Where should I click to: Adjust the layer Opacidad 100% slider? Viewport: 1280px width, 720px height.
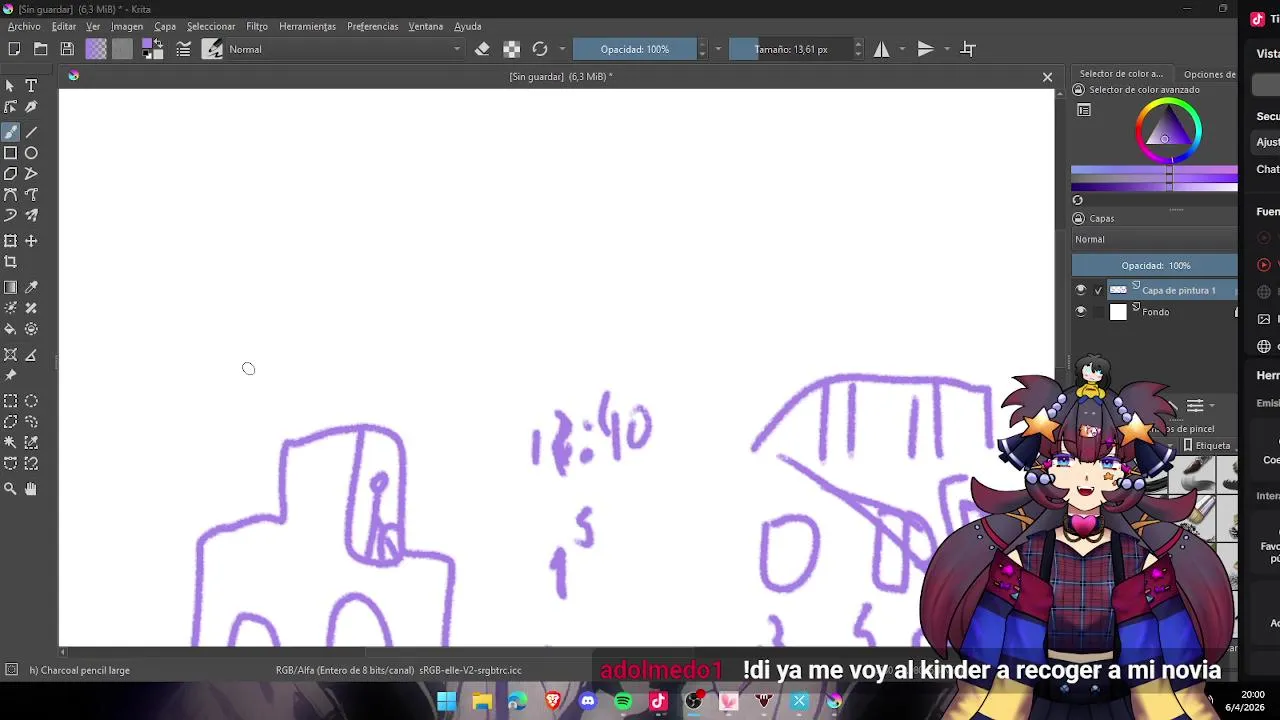[x=1155, y=266]
